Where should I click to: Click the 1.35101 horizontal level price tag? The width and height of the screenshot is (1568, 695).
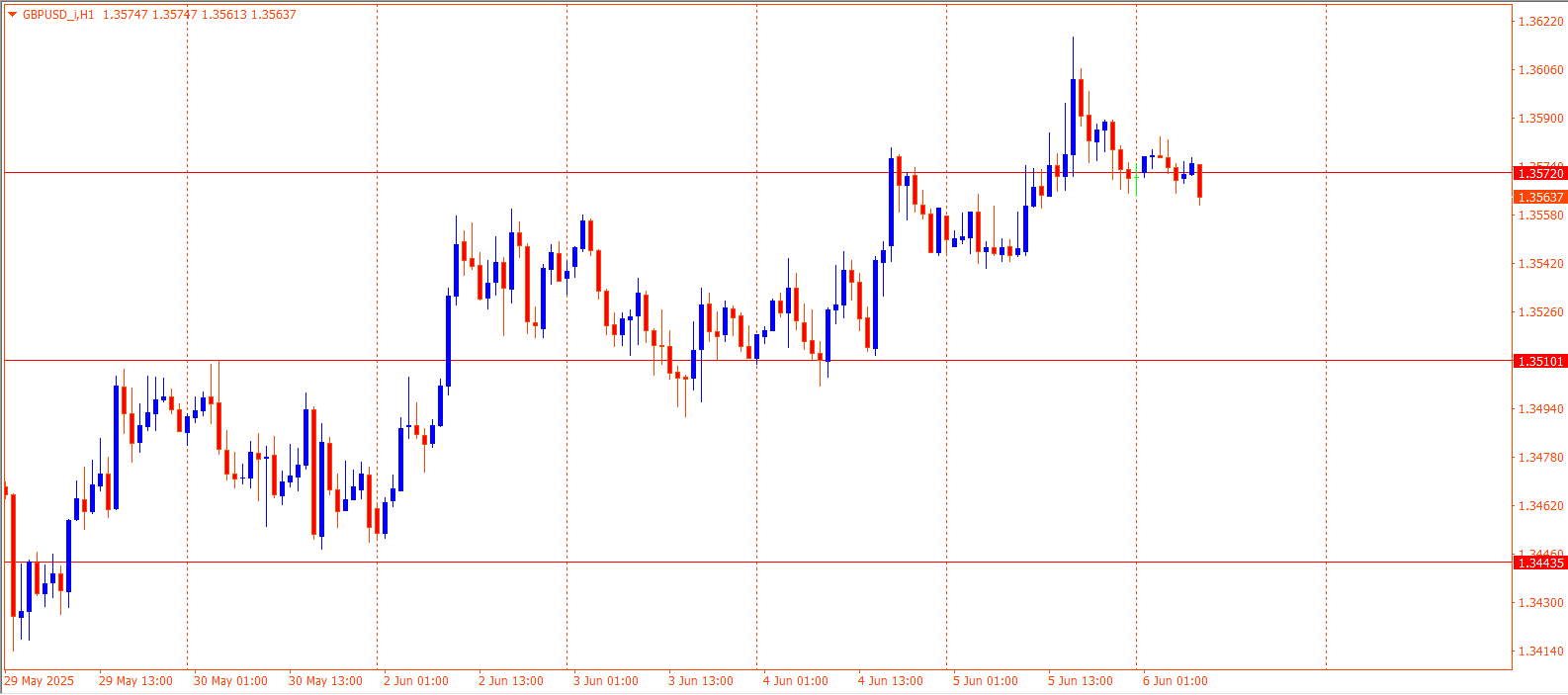click(x=1540, y=362)
